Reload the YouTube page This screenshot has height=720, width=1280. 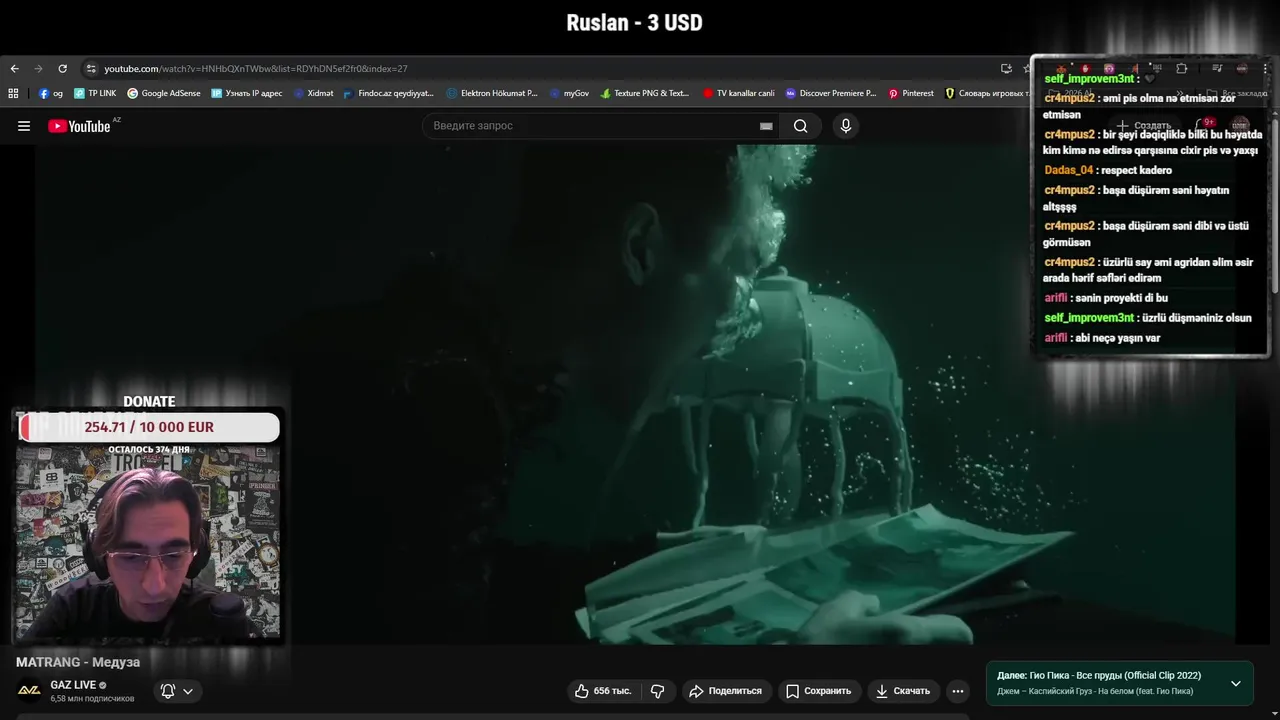point(62,69)
